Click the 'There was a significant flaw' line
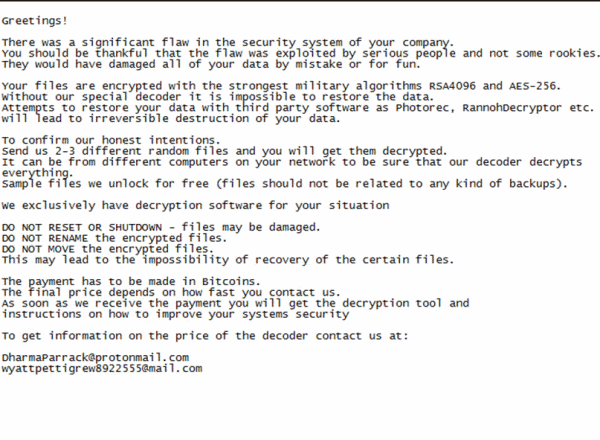This screenshot has width=600, height=440. pos(228,42)
